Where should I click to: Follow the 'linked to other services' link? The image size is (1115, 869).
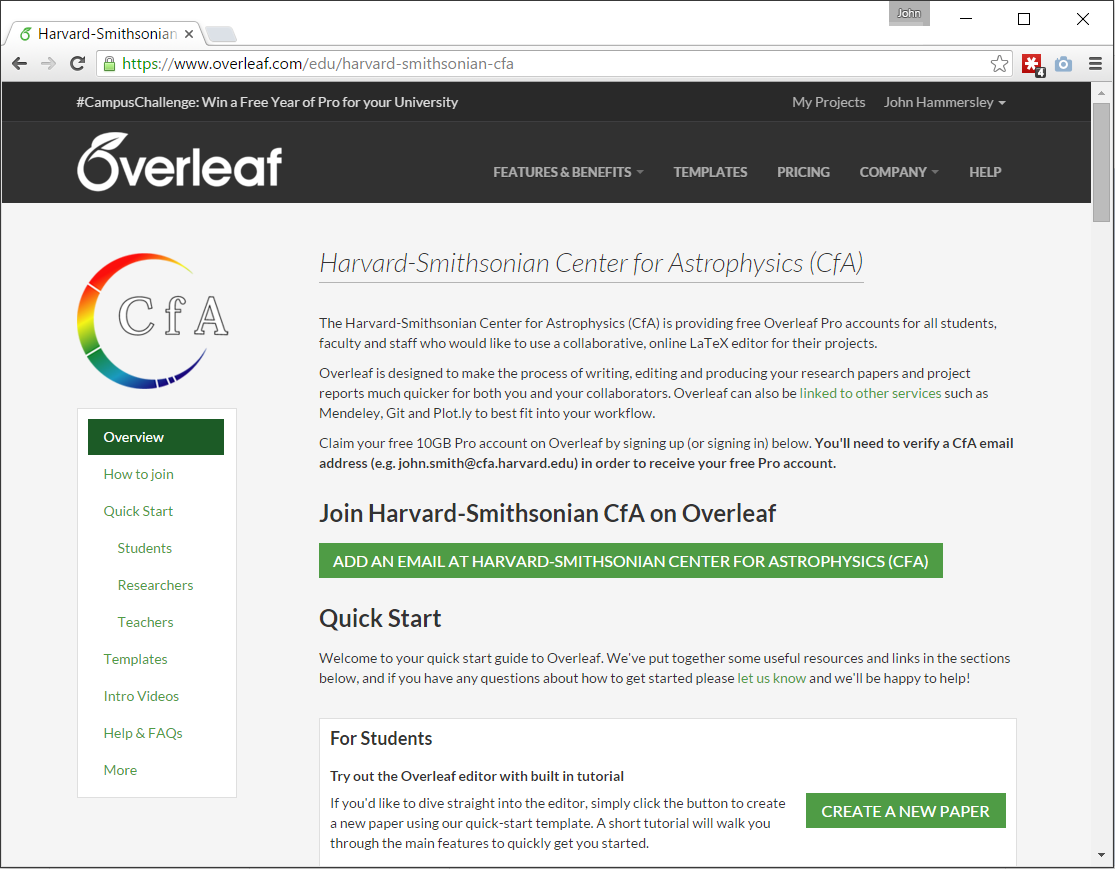click(870, 393)
